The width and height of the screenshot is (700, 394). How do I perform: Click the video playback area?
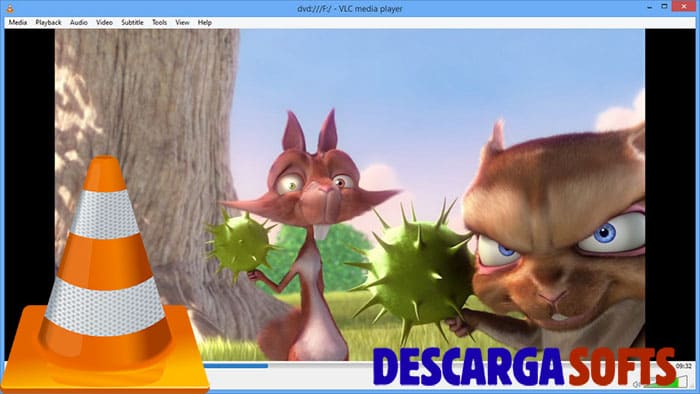pos(350,195)
